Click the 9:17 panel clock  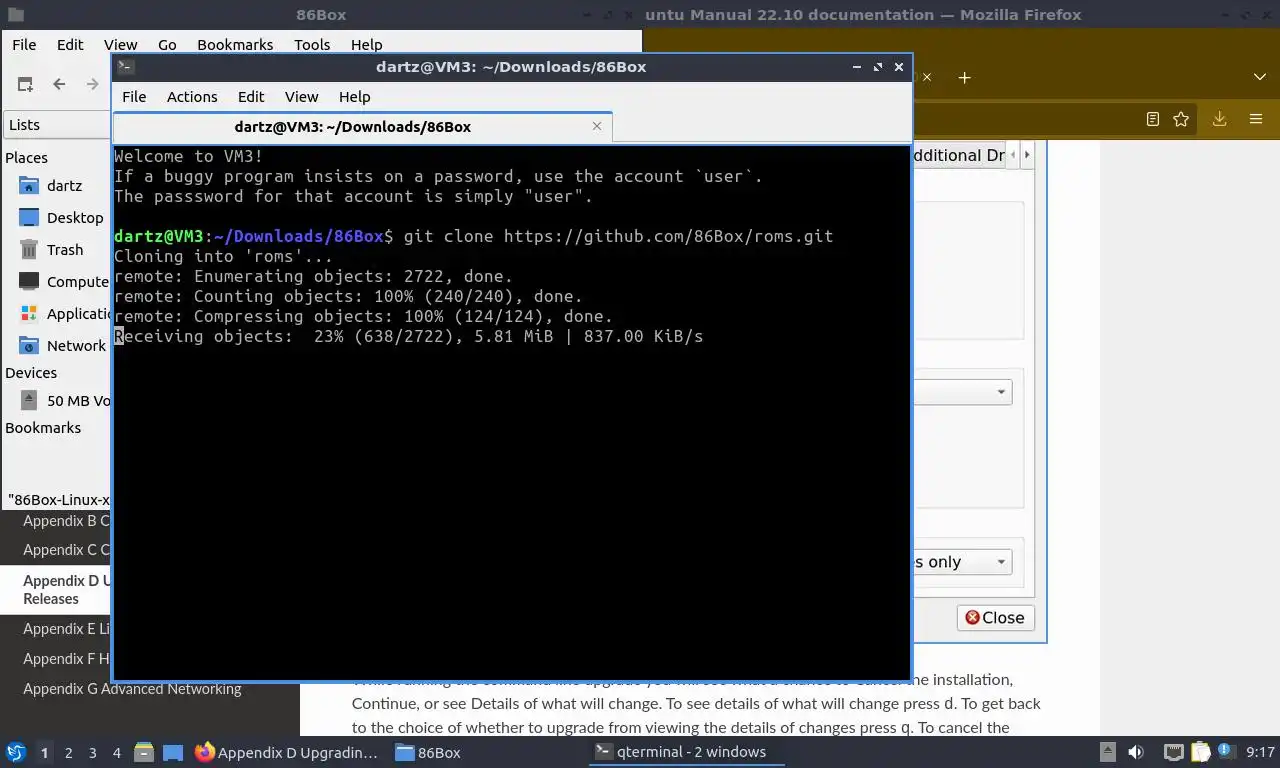tap(1260, 752)
